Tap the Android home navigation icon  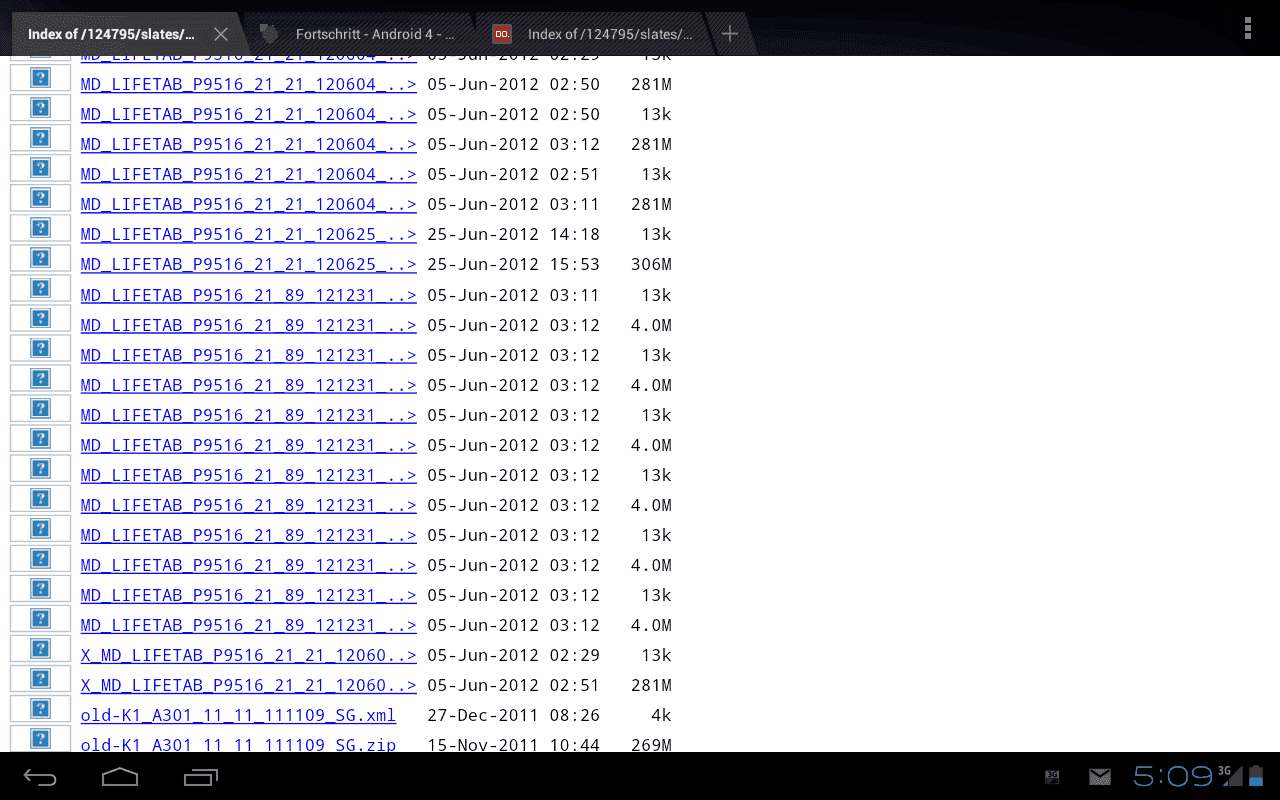coord(120,777)
